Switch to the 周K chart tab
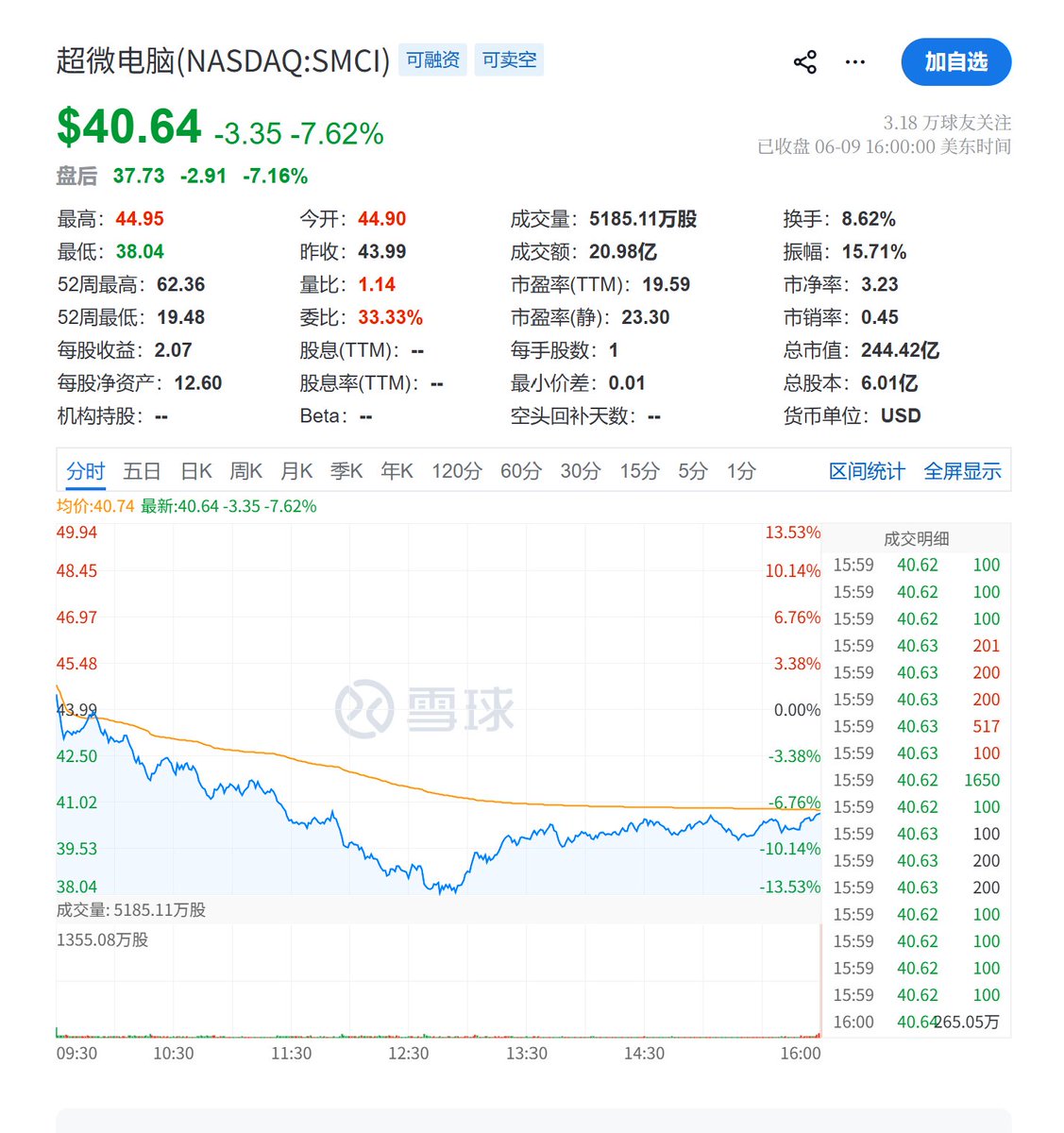Image resolution: width=1064 pixels, height=1133 pixels. 246,471
